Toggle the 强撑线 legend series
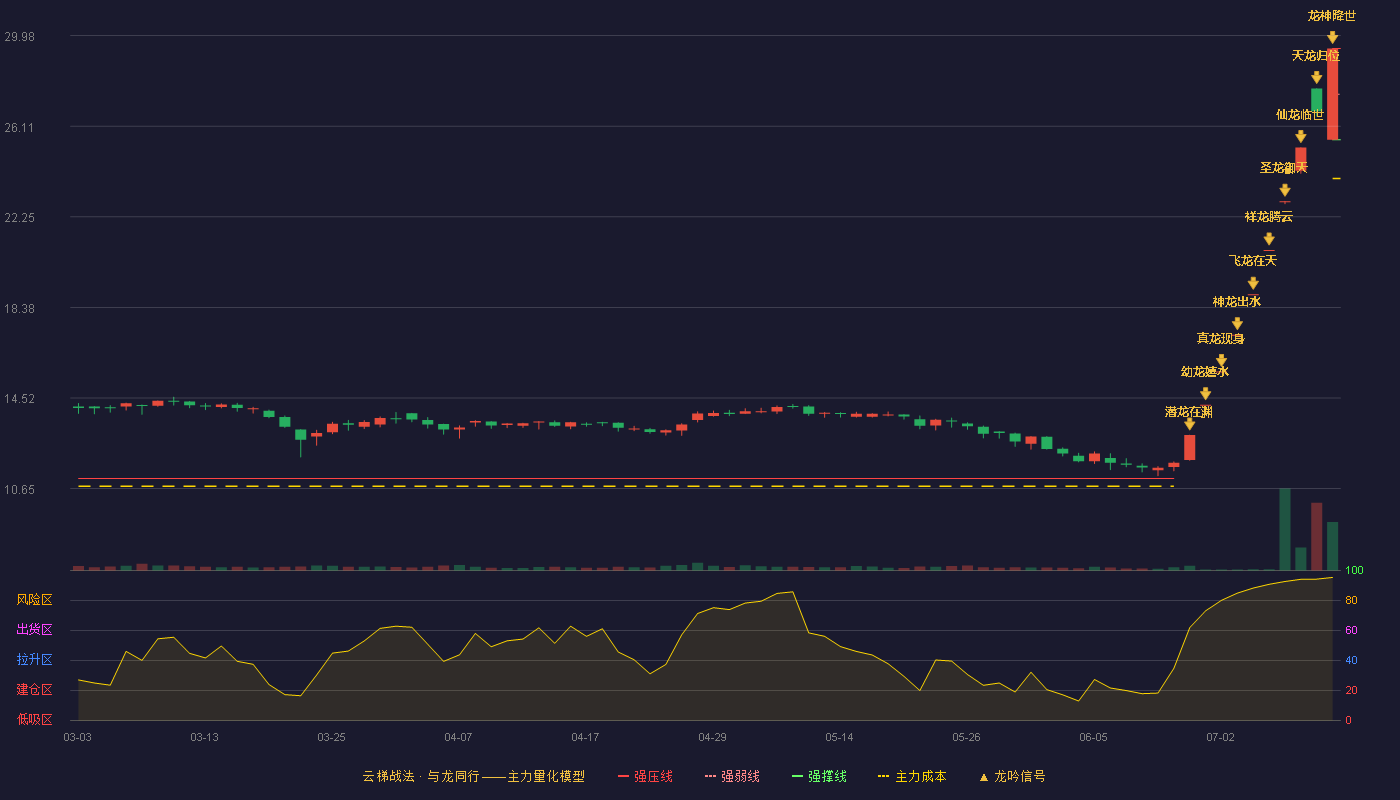 tap(819, 776)
